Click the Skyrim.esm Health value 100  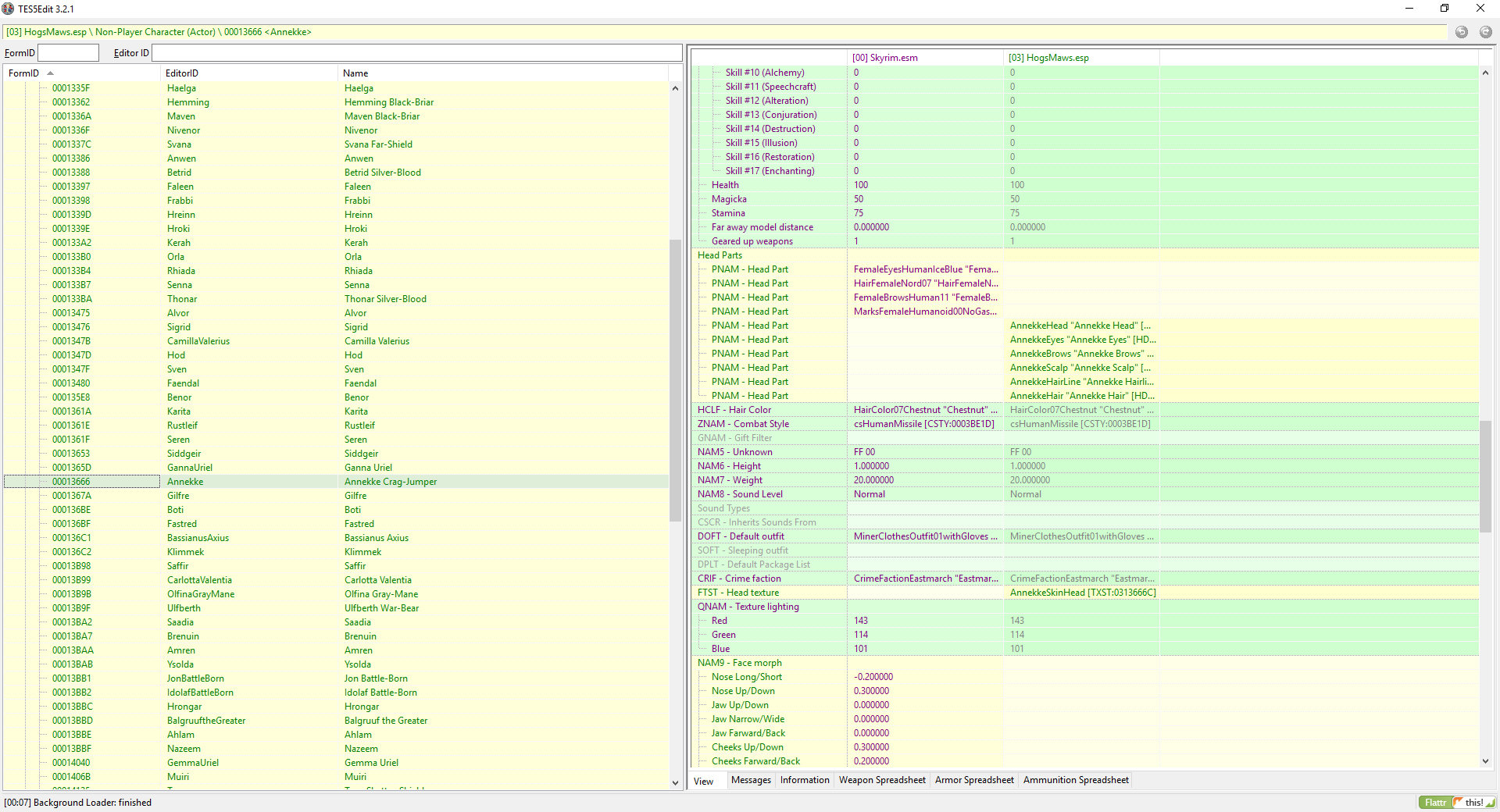click(861, 185)
